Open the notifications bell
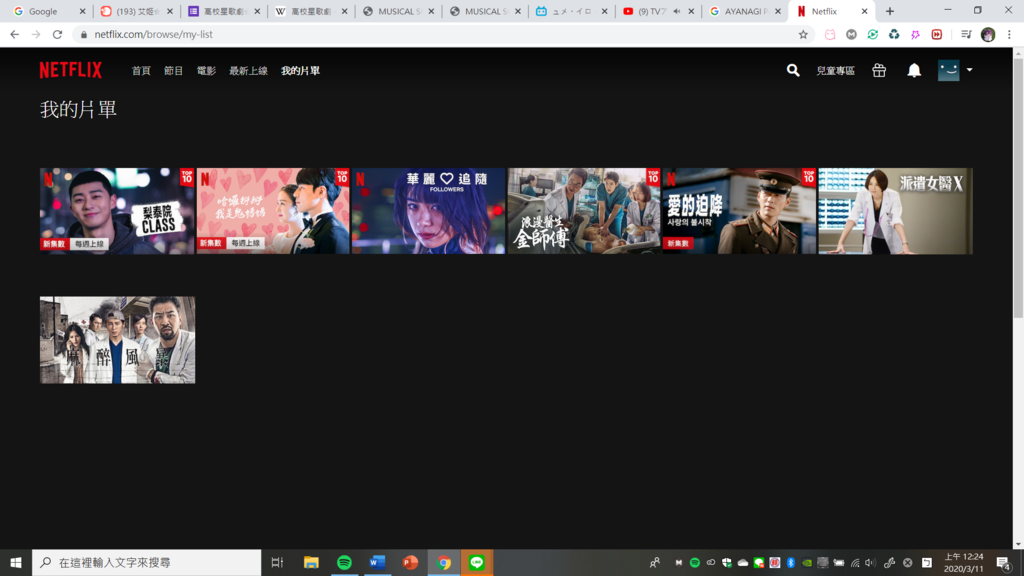The width and height of the screenshot is (1024, 576). (914, 70)
